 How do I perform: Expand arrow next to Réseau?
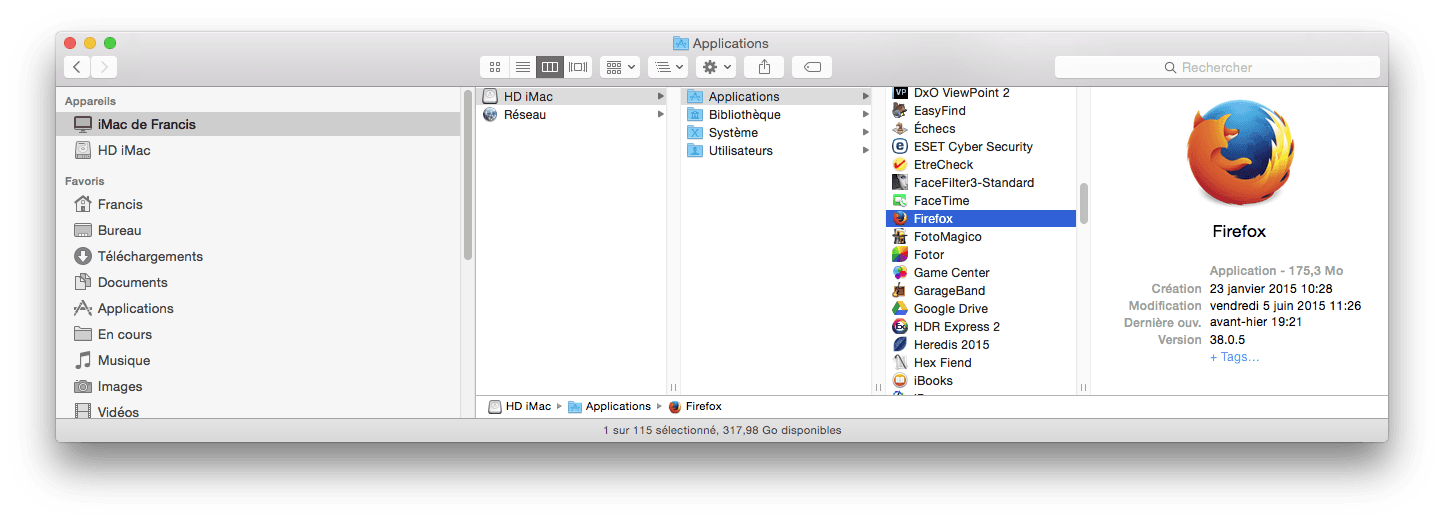(x=661, y=114)
